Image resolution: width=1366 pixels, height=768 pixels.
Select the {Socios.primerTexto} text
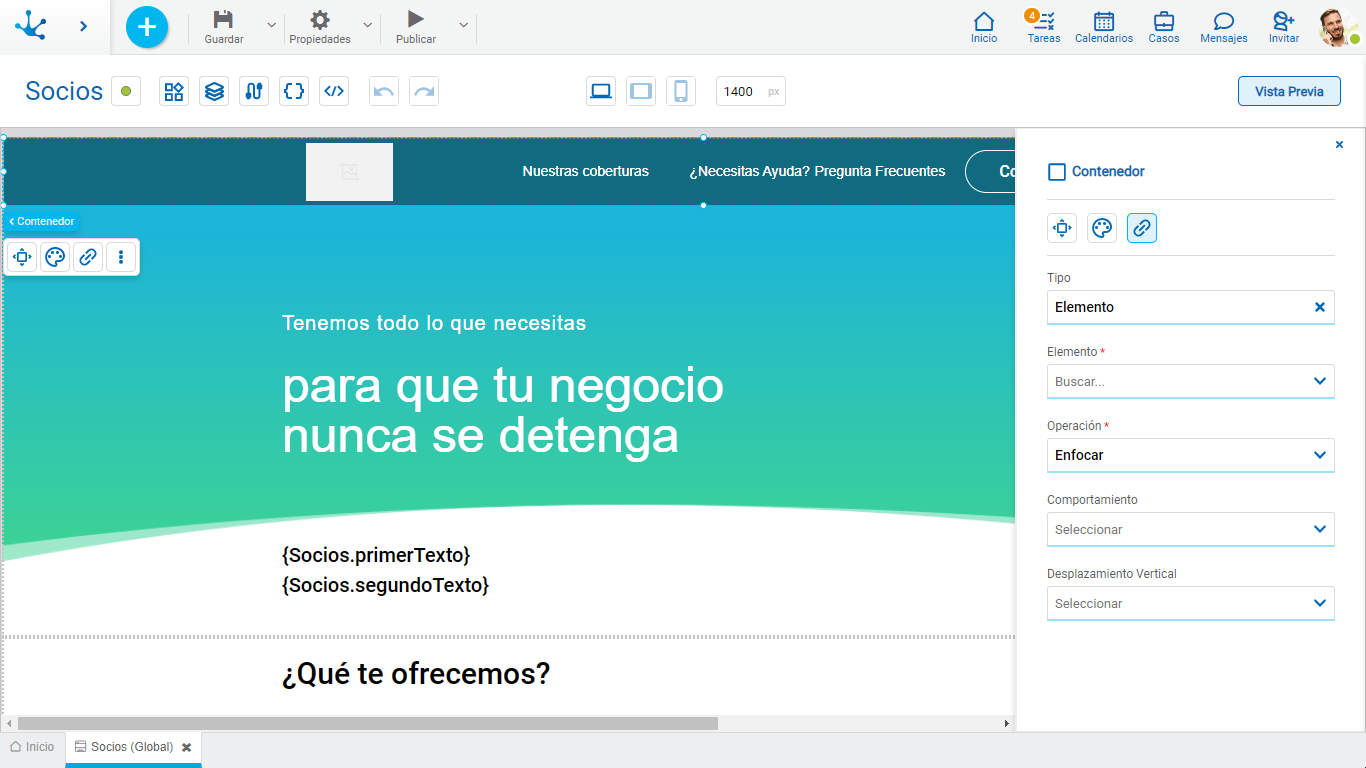[376, 555]
